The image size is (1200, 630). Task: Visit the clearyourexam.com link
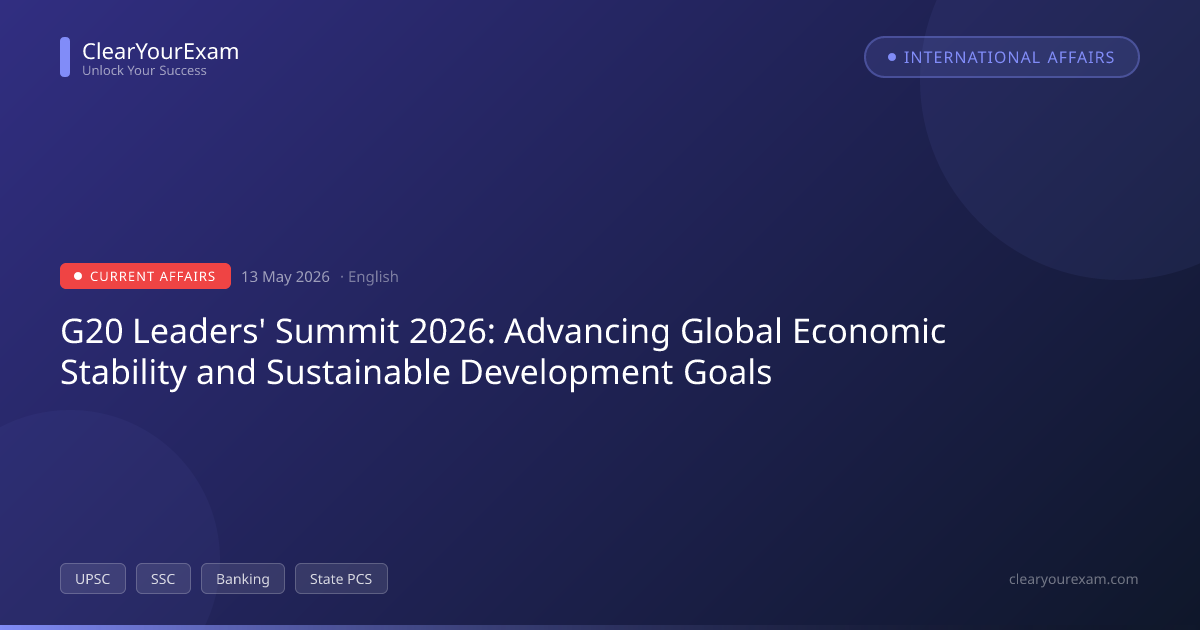click(1074, 579)
